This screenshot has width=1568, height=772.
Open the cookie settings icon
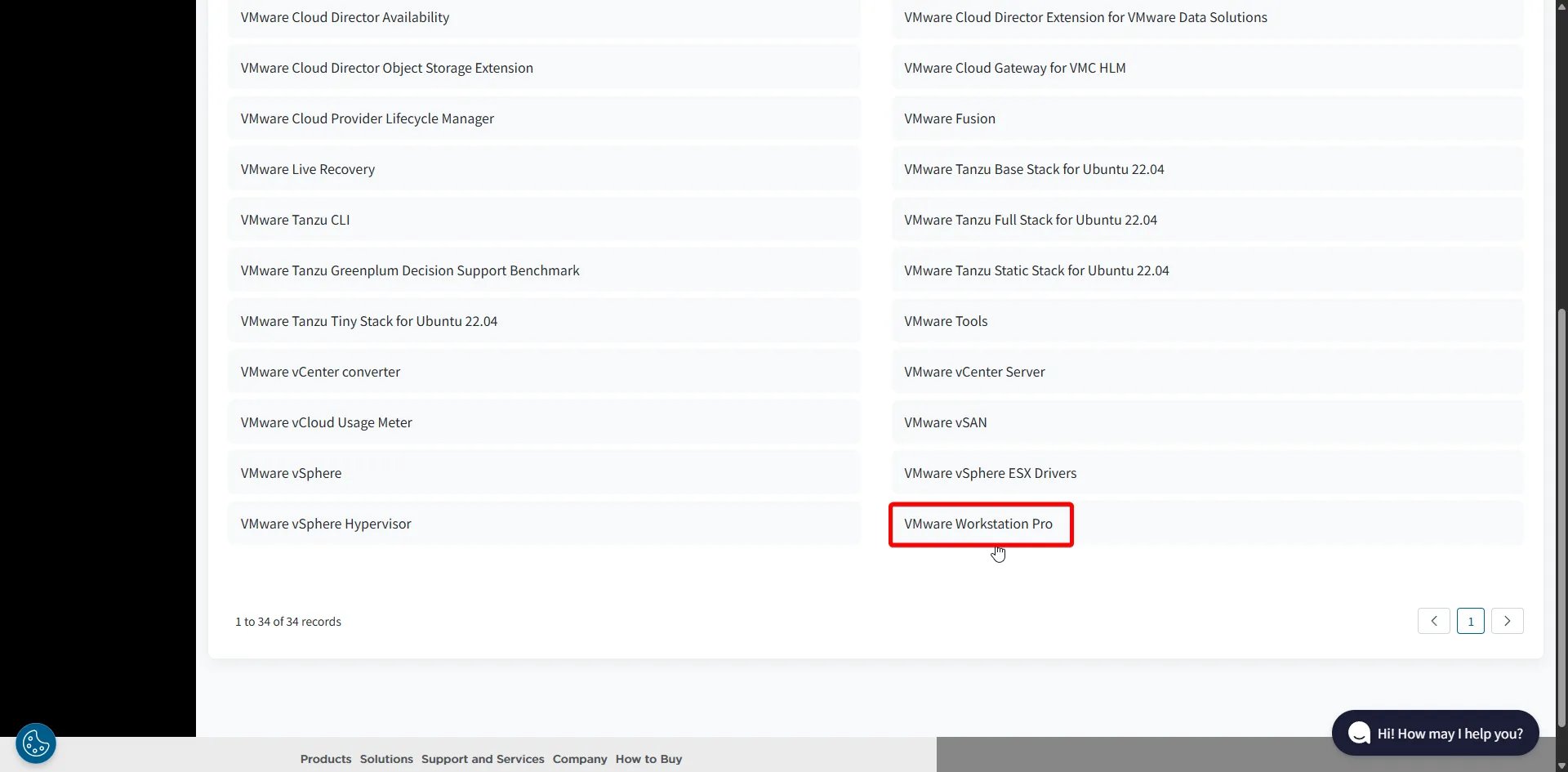pyautogui.click(x=36, y=743)
